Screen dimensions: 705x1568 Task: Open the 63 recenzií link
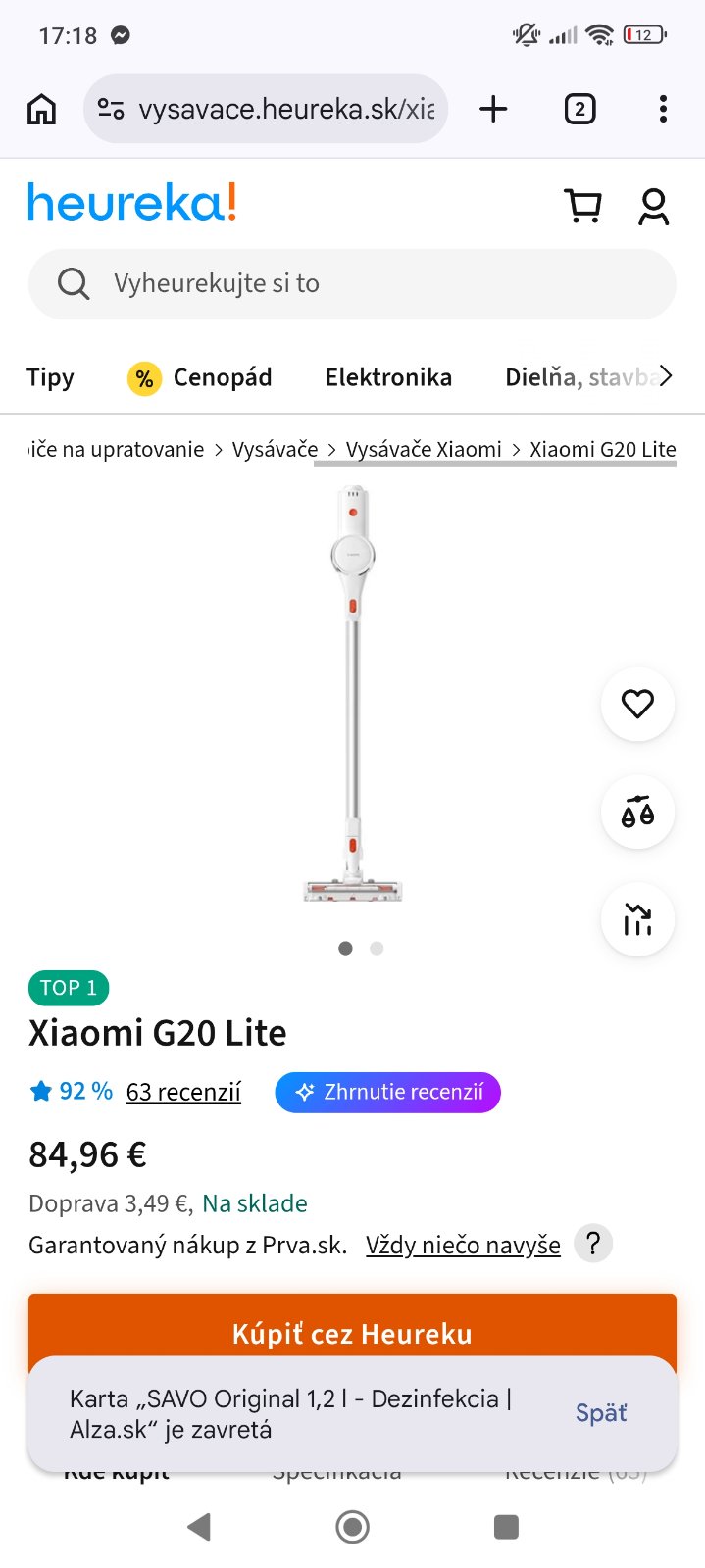coord(183,1092)
